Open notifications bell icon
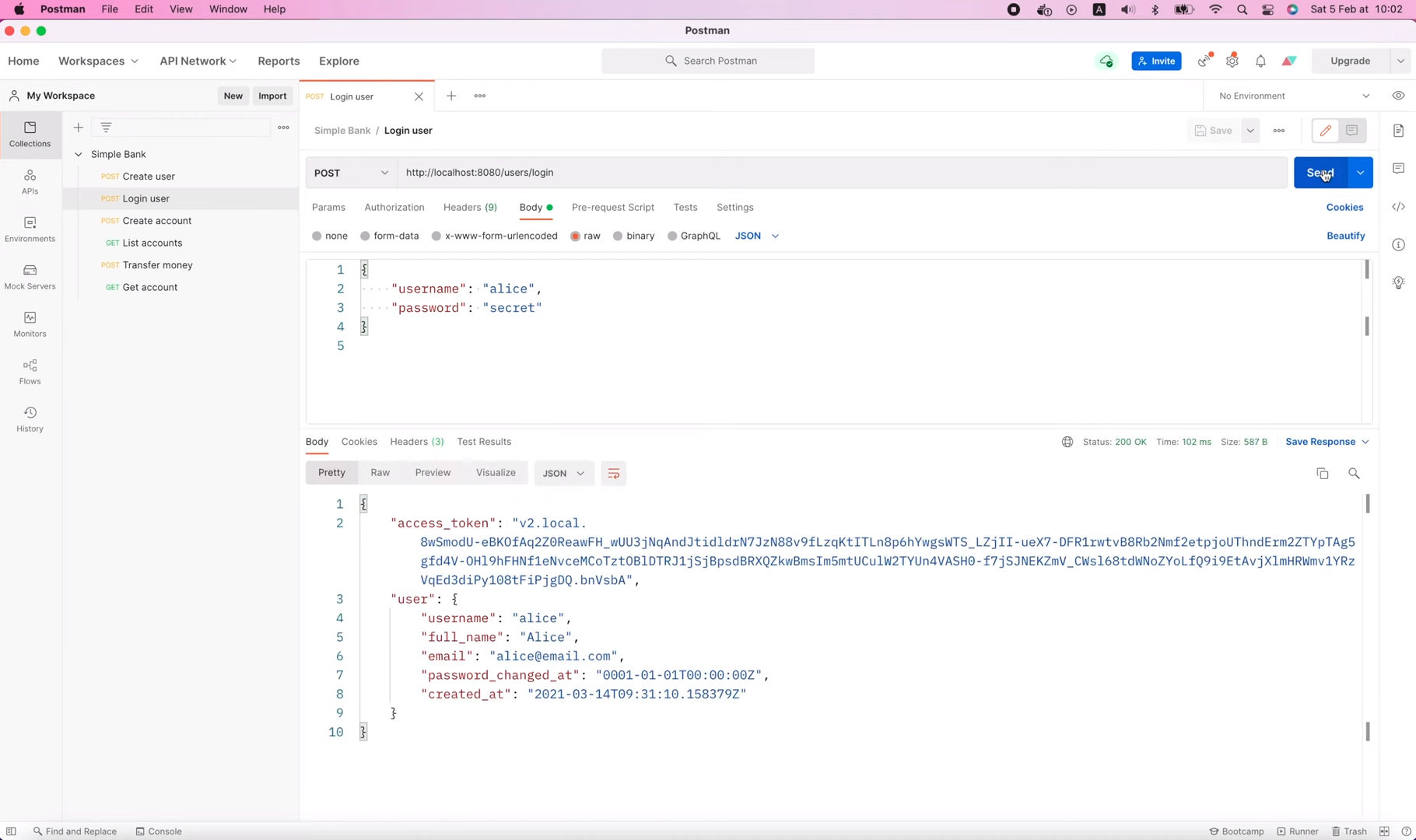This screenshot has height=840, width=1416. tap(1261, 61)
